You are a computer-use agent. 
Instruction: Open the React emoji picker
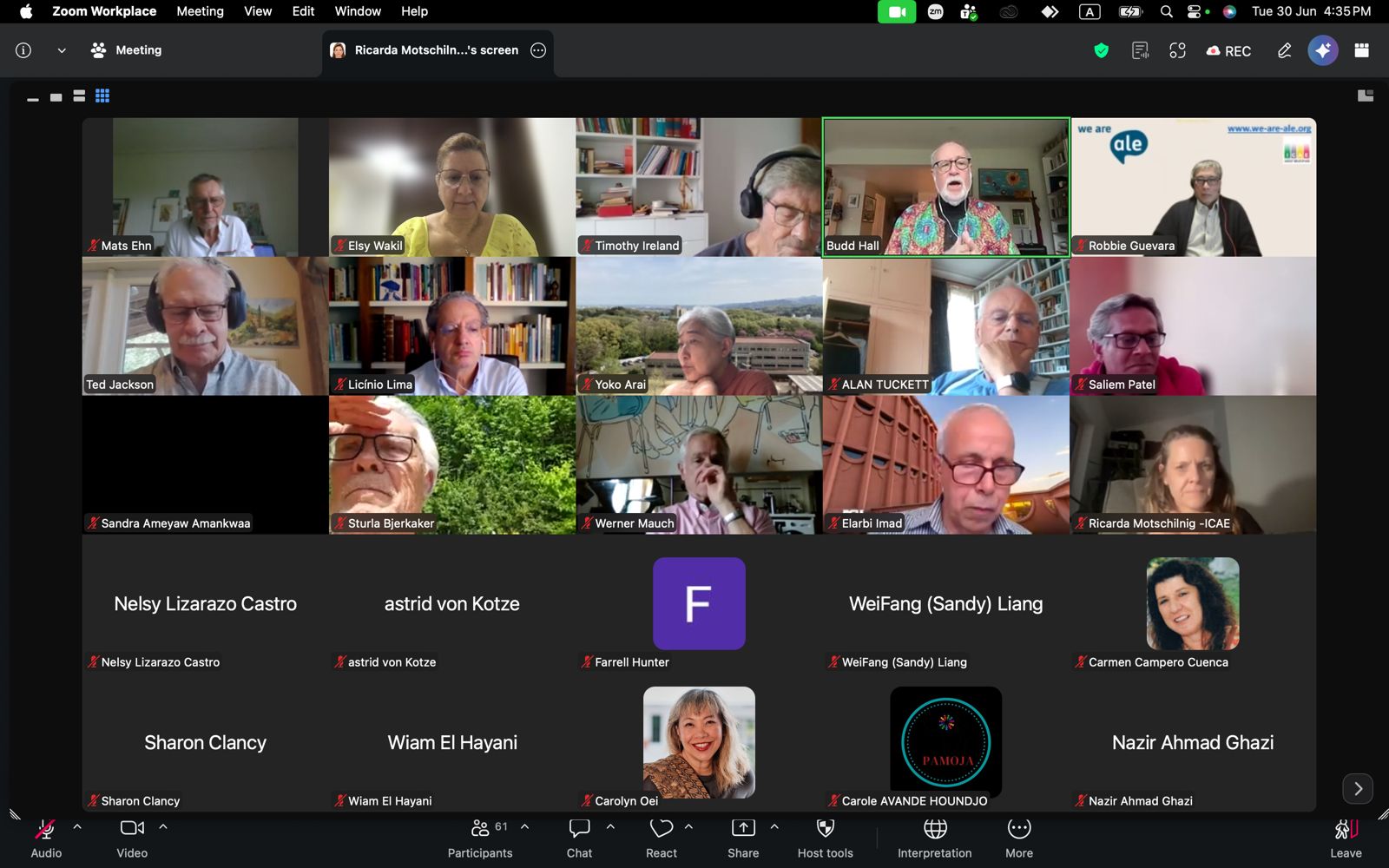point(662,838)
